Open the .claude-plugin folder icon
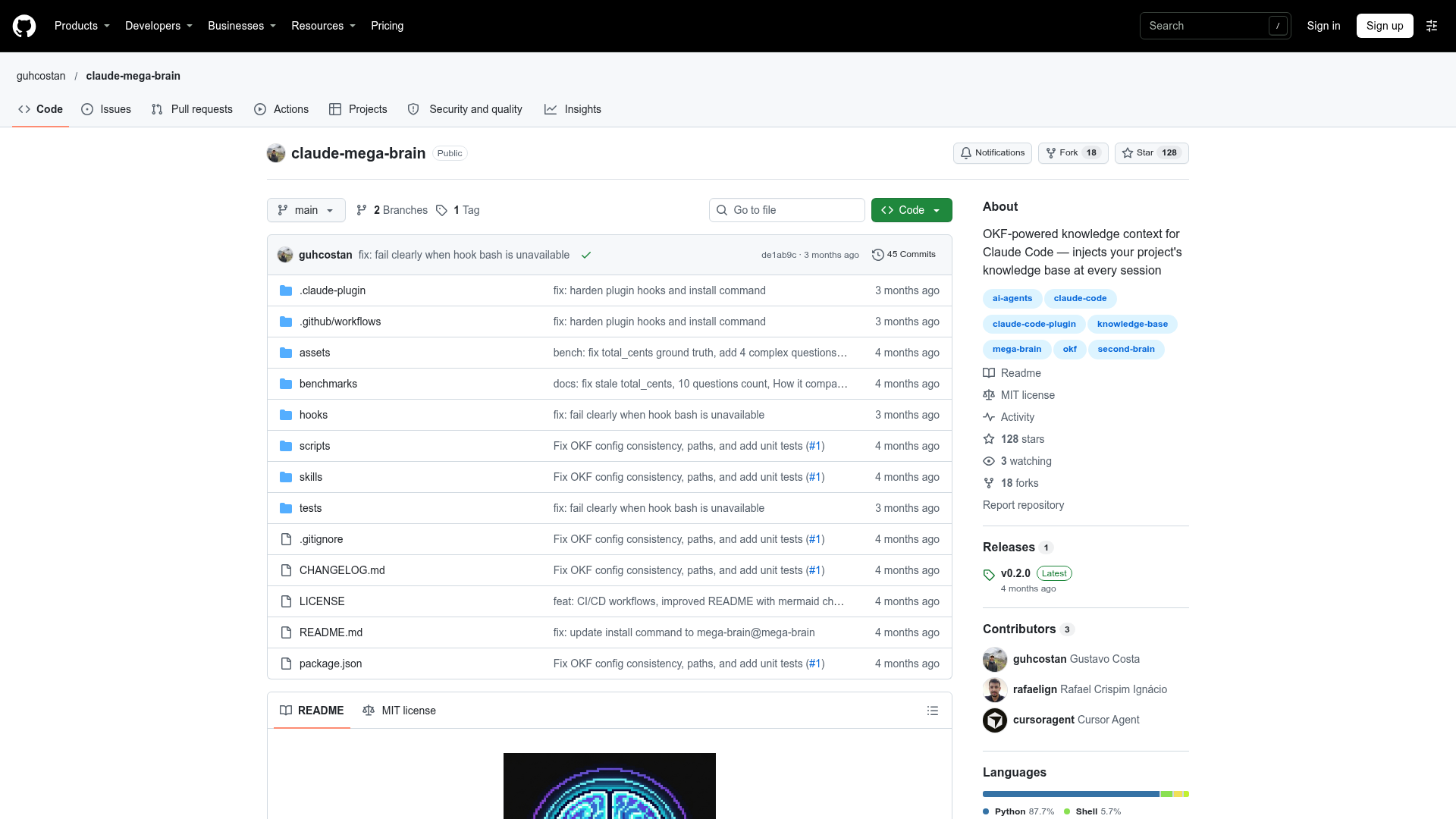Viewport: 1456px width, 819px height. coord(286,290)
